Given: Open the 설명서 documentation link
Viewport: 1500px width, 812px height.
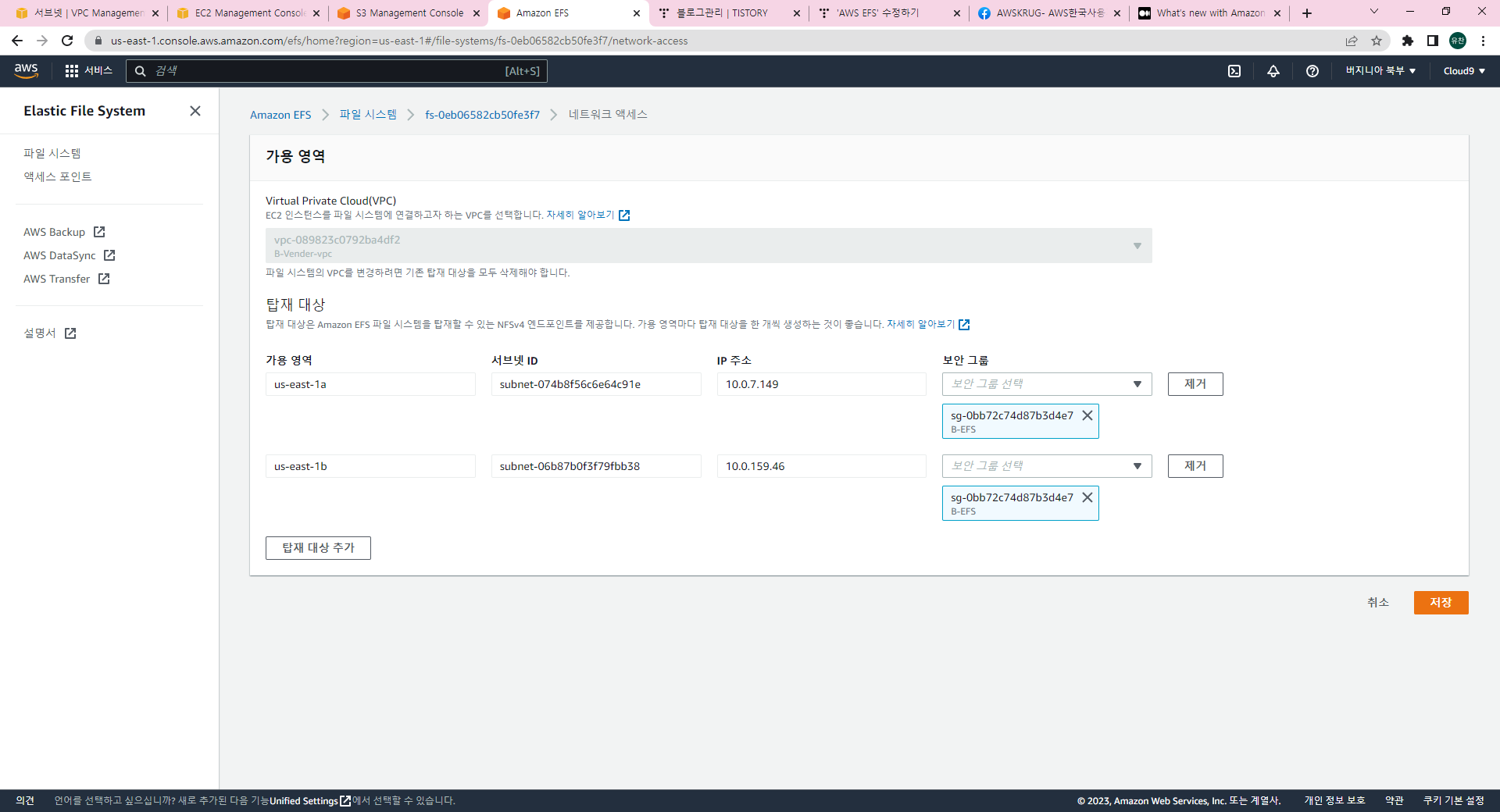Looking at the screenshot, I should (x=50, y=333).
